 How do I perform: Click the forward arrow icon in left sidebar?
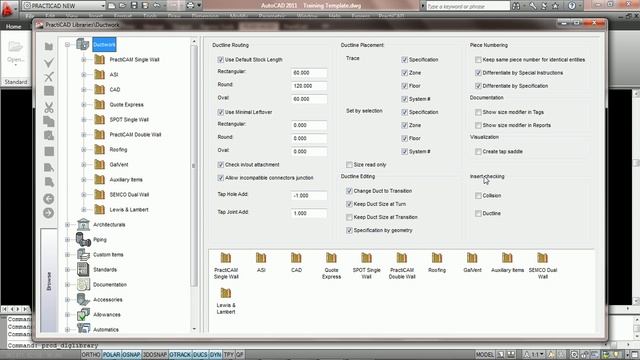(49, 213)
